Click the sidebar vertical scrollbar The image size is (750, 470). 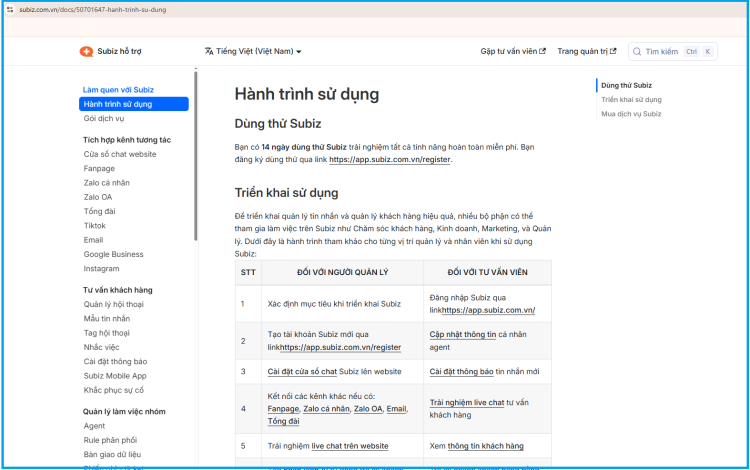point(196,155)
